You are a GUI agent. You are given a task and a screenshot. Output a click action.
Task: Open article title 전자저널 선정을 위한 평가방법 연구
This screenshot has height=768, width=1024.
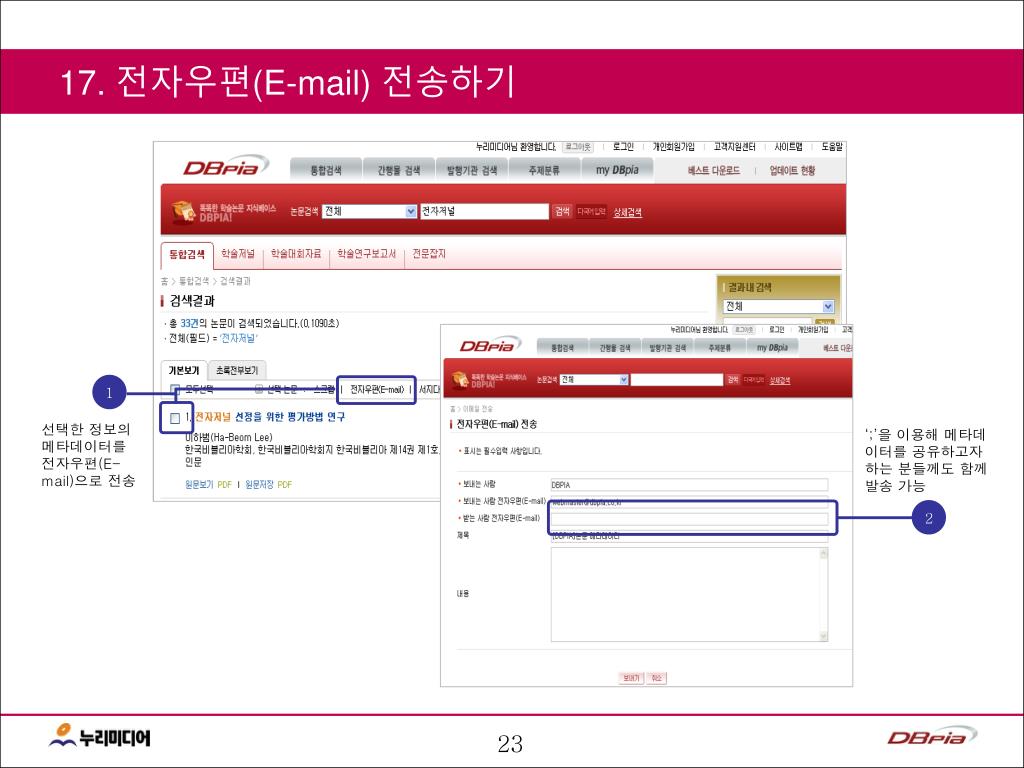(270, 417)
